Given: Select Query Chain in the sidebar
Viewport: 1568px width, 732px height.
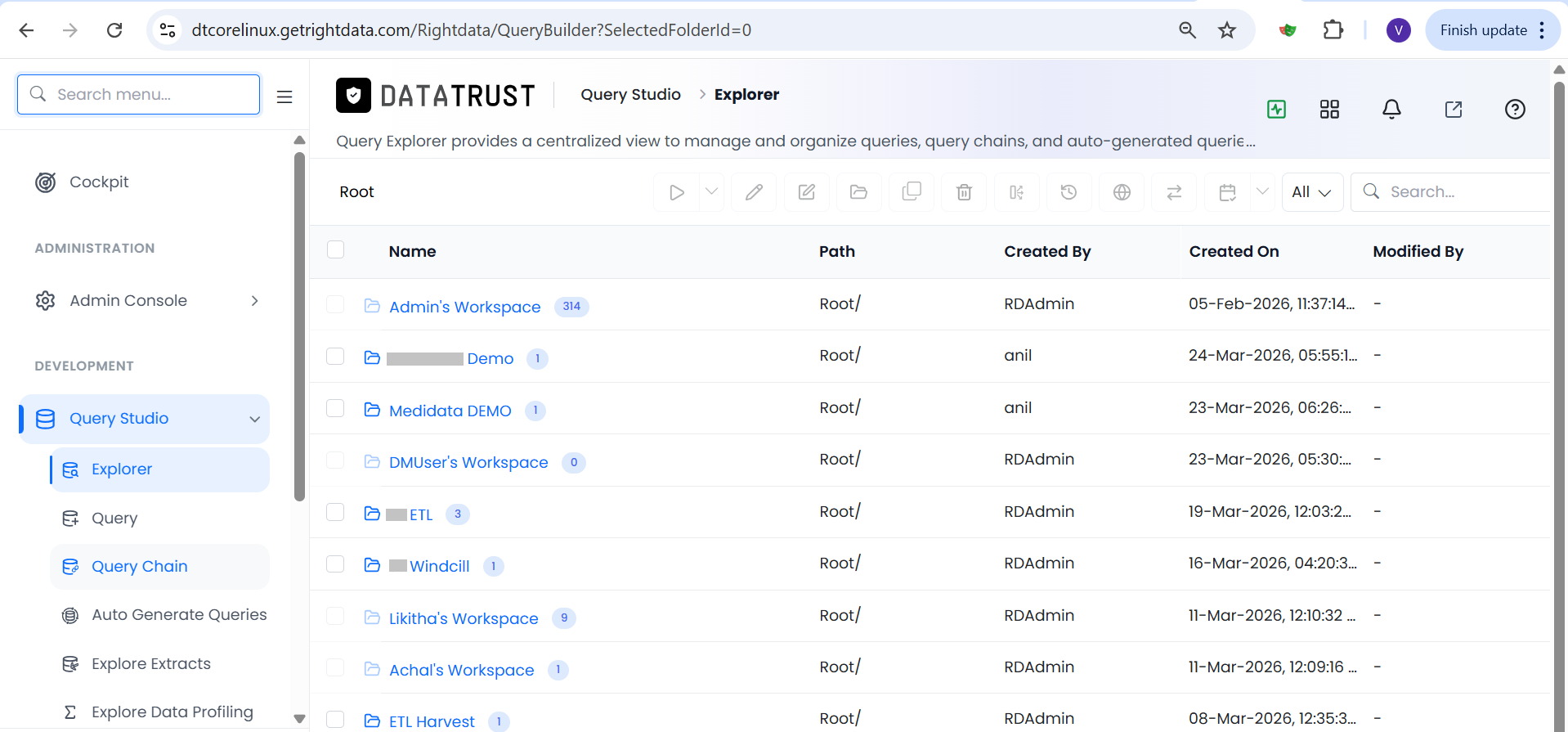Looking at the screenshot, I should (159, 567).
